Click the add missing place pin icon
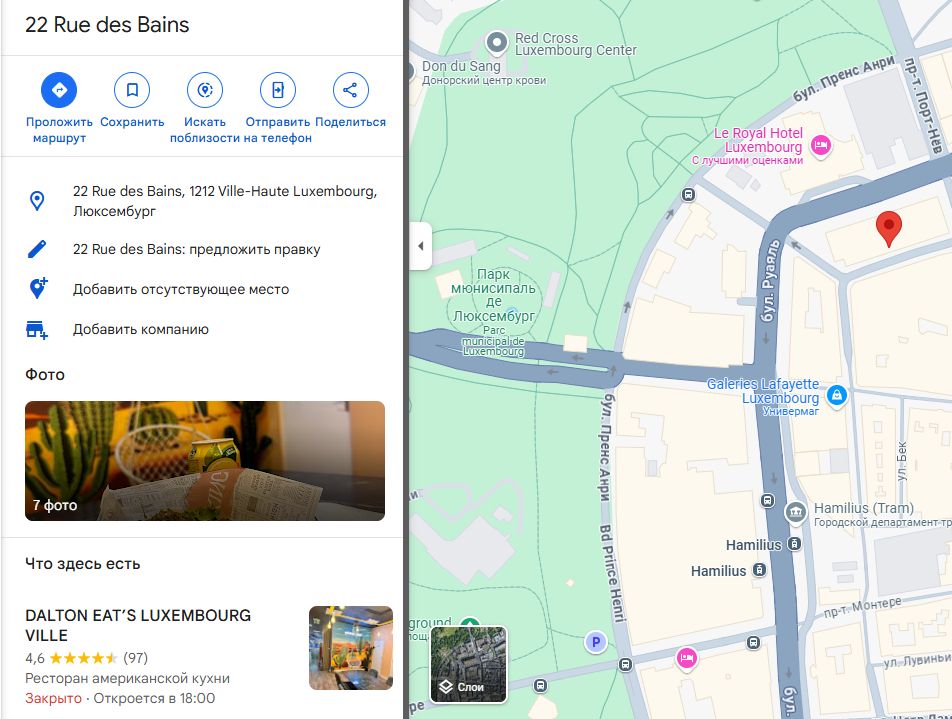Screen dimensions: 952x719 [38, 288]
